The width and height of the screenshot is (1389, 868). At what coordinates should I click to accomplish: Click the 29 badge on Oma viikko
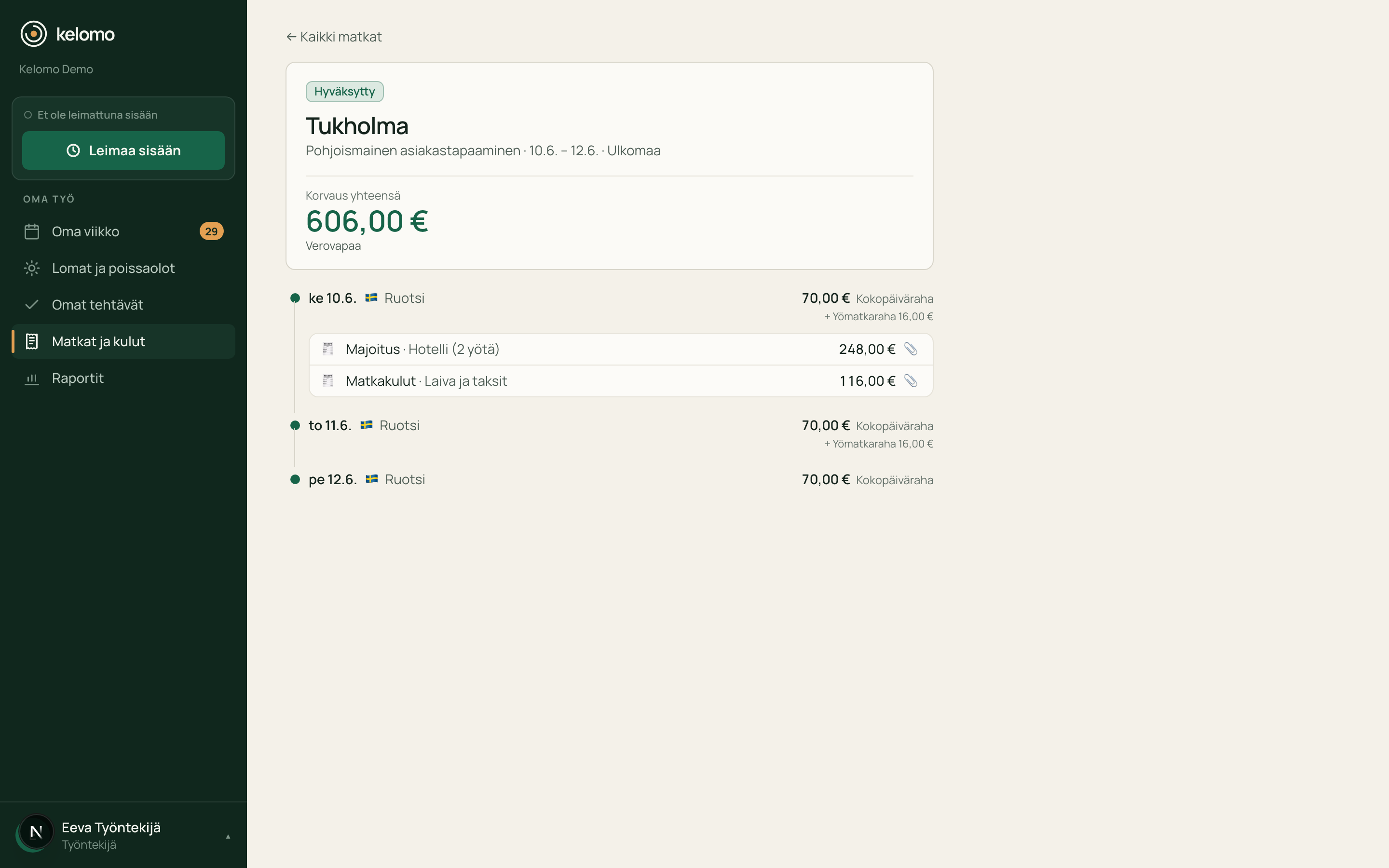(211, 231)
